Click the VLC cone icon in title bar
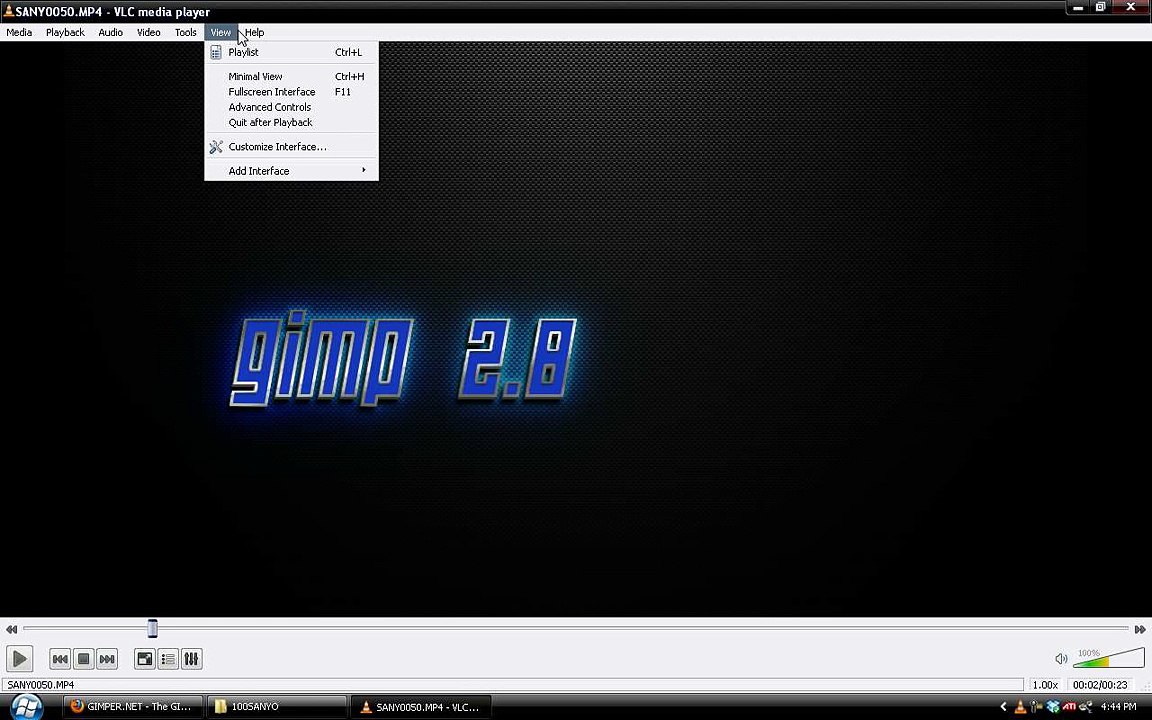Screen dimensions: 1152x720 pyautogui.click(x=8, y=11)
